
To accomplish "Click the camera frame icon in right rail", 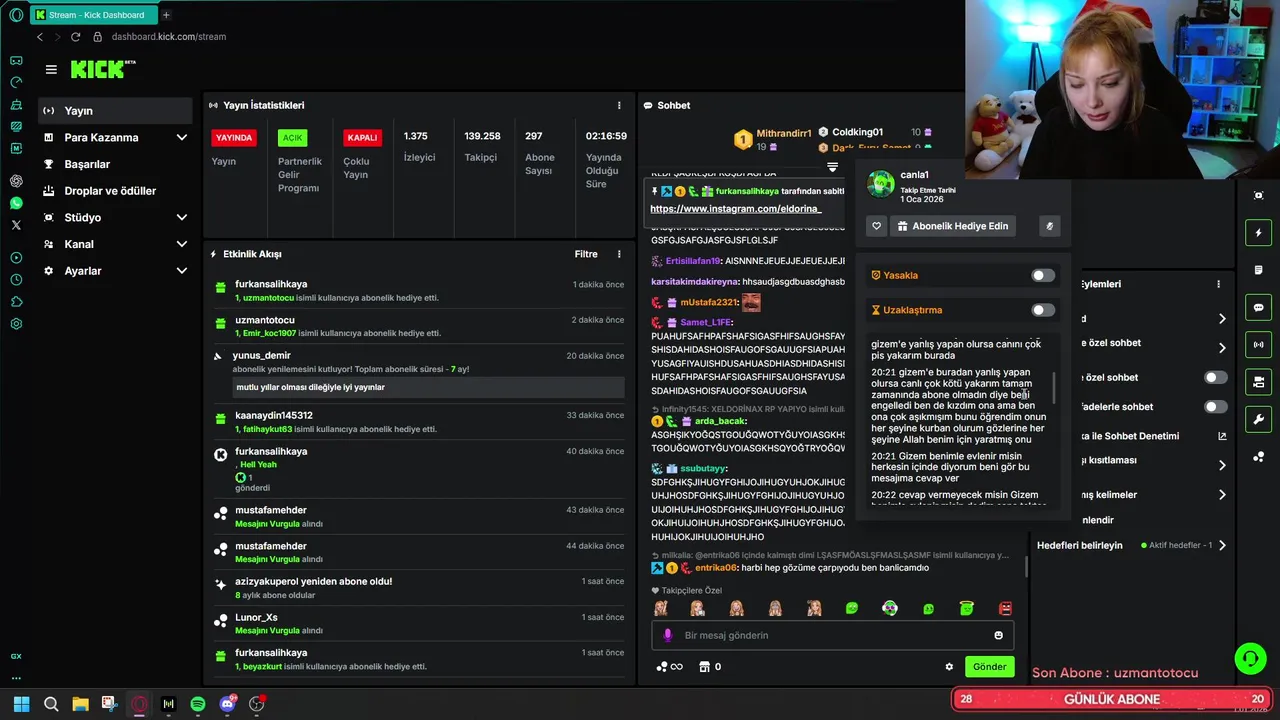I will tap(1258, 195).
